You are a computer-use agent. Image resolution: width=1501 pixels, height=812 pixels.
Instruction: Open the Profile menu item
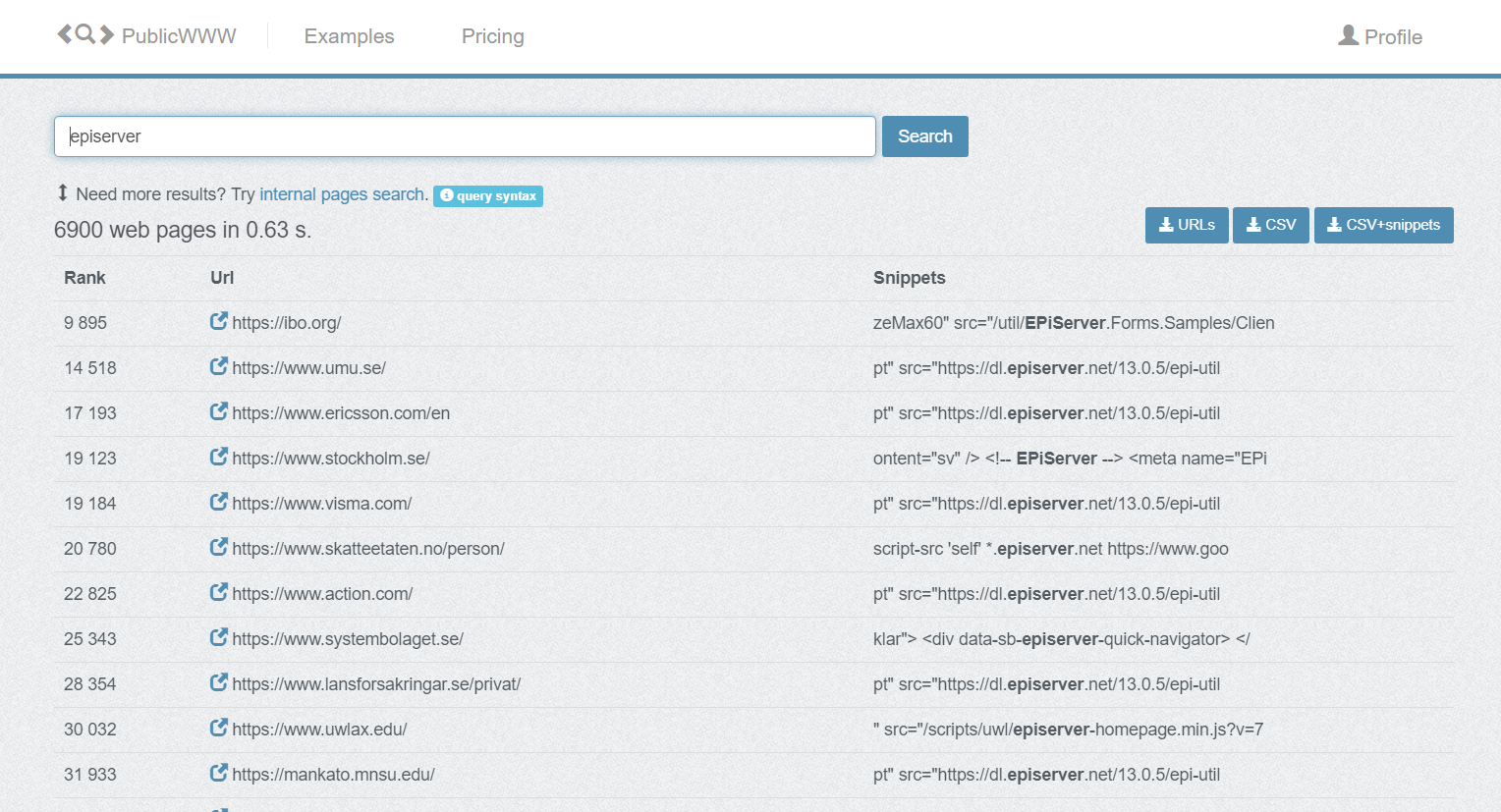[x=1380, y=36]
